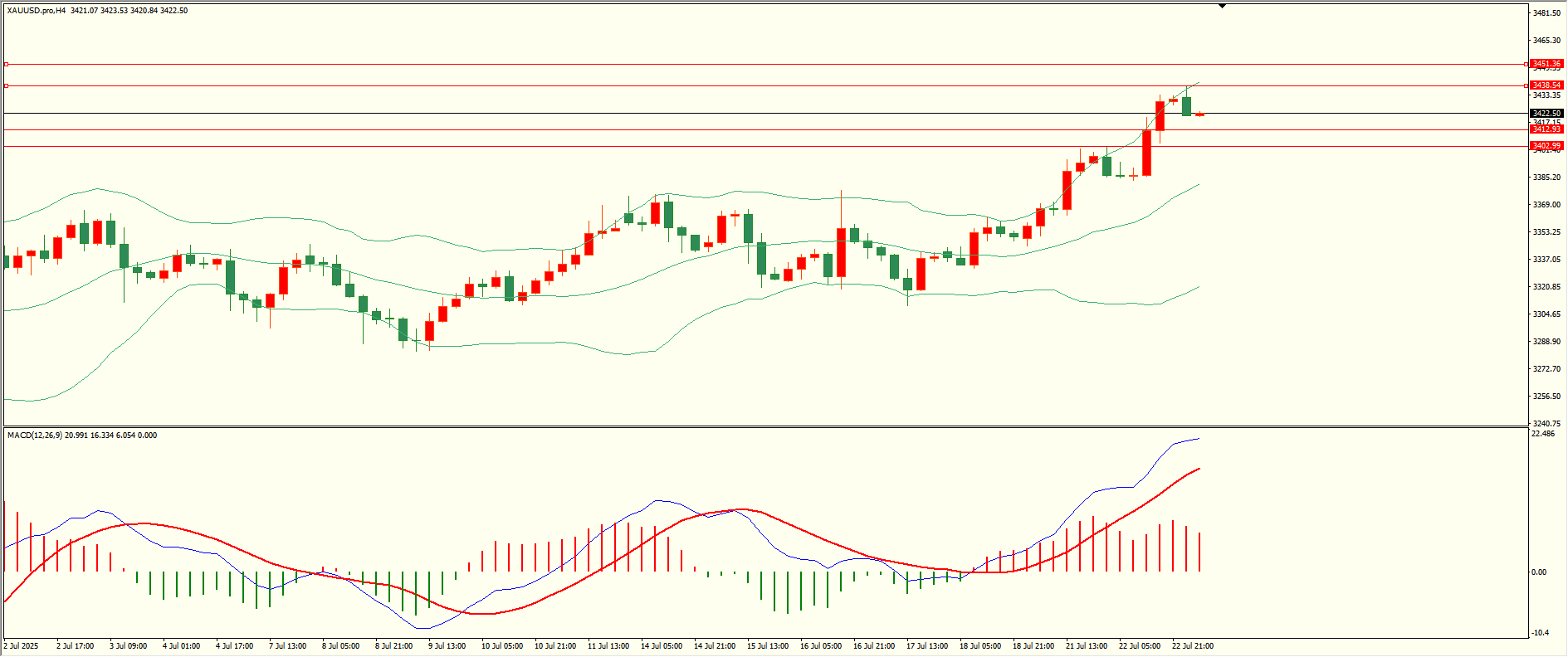
Task: Click the XAUUSD.pro,H4 symbol header text
Action: click(37, 11)
